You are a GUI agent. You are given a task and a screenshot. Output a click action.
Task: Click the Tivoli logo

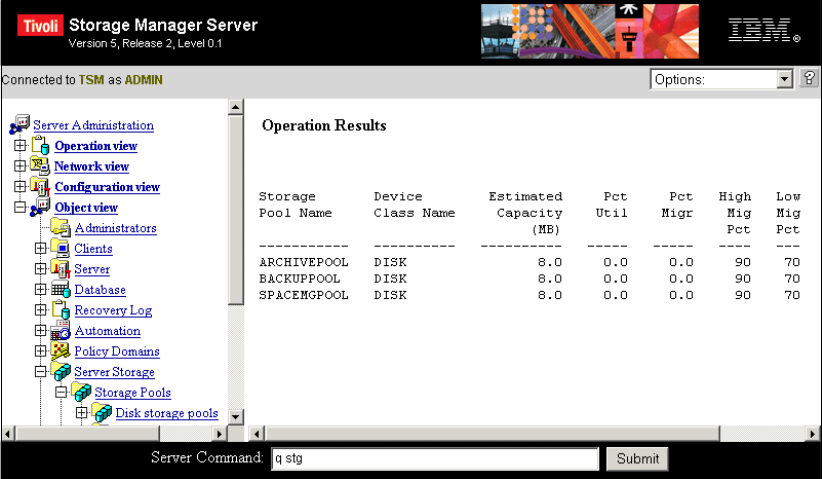pos(40,25)
